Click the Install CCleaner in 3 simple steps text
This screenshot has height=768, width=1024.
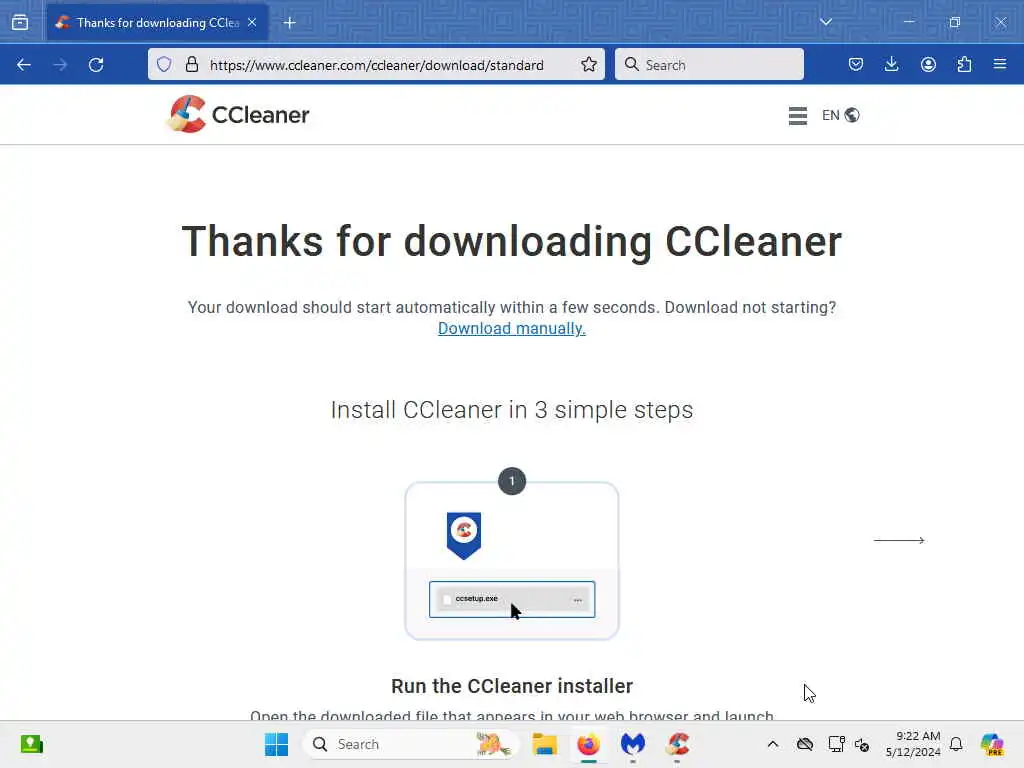click(511, 410)
